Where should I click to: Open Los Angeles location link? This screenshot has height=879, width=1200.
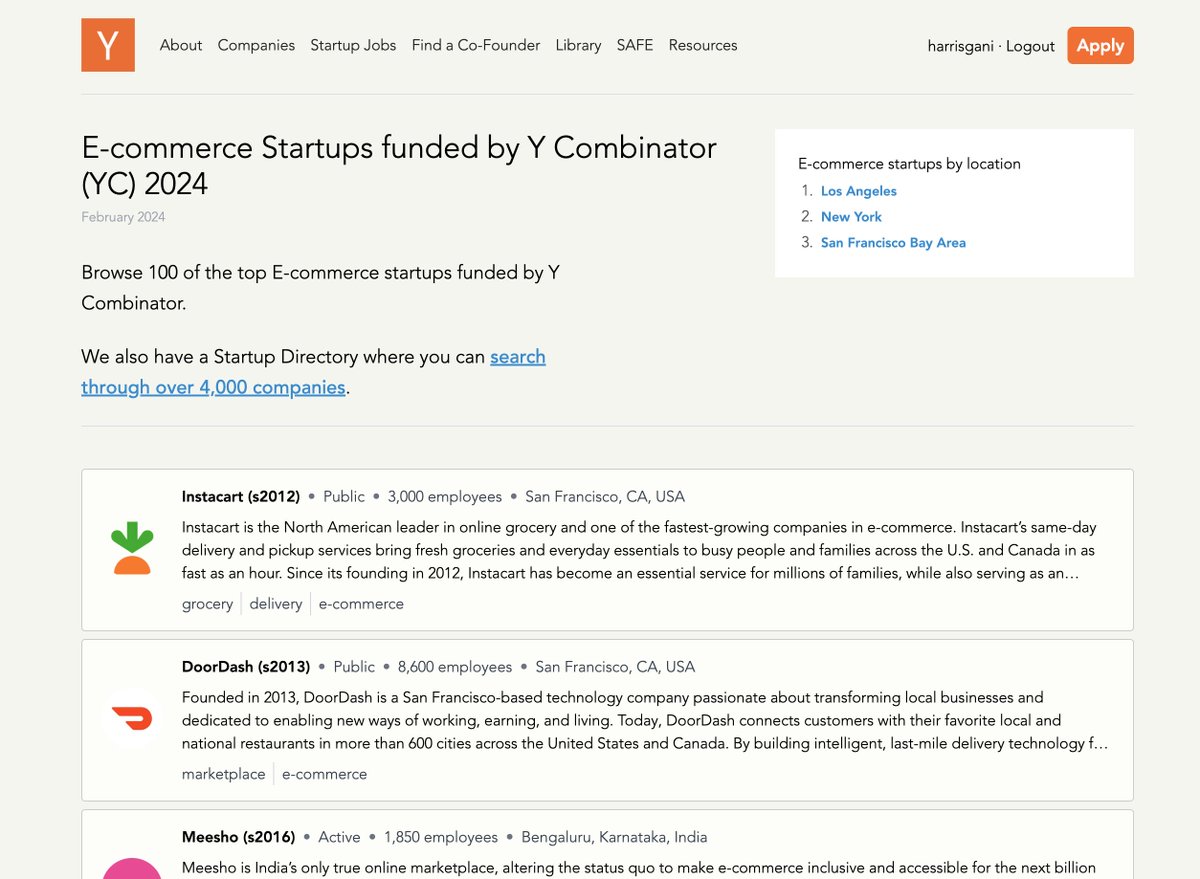tap(859, 191)
